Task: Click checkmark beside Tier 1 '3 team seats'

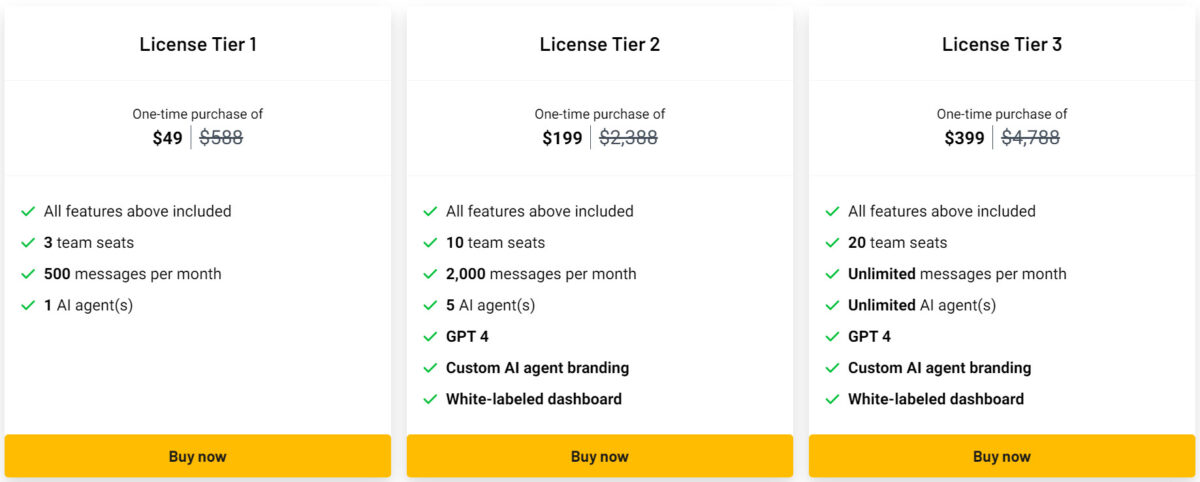Action: pyautogui.click(x=28, y=243)
